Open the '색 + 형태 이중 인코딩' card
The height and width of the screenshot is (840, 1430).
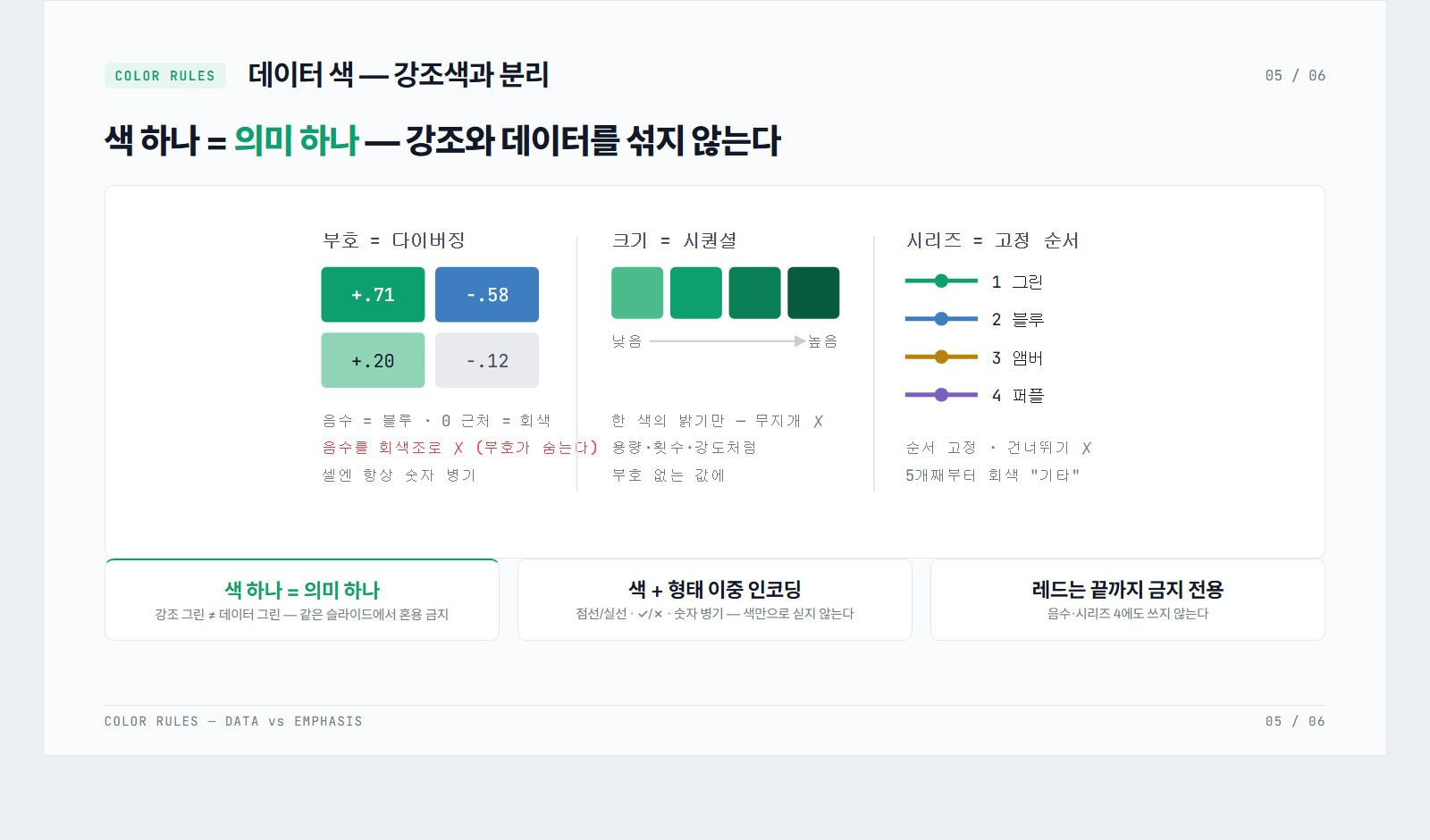pyautogui.click(x=715, y=600)
